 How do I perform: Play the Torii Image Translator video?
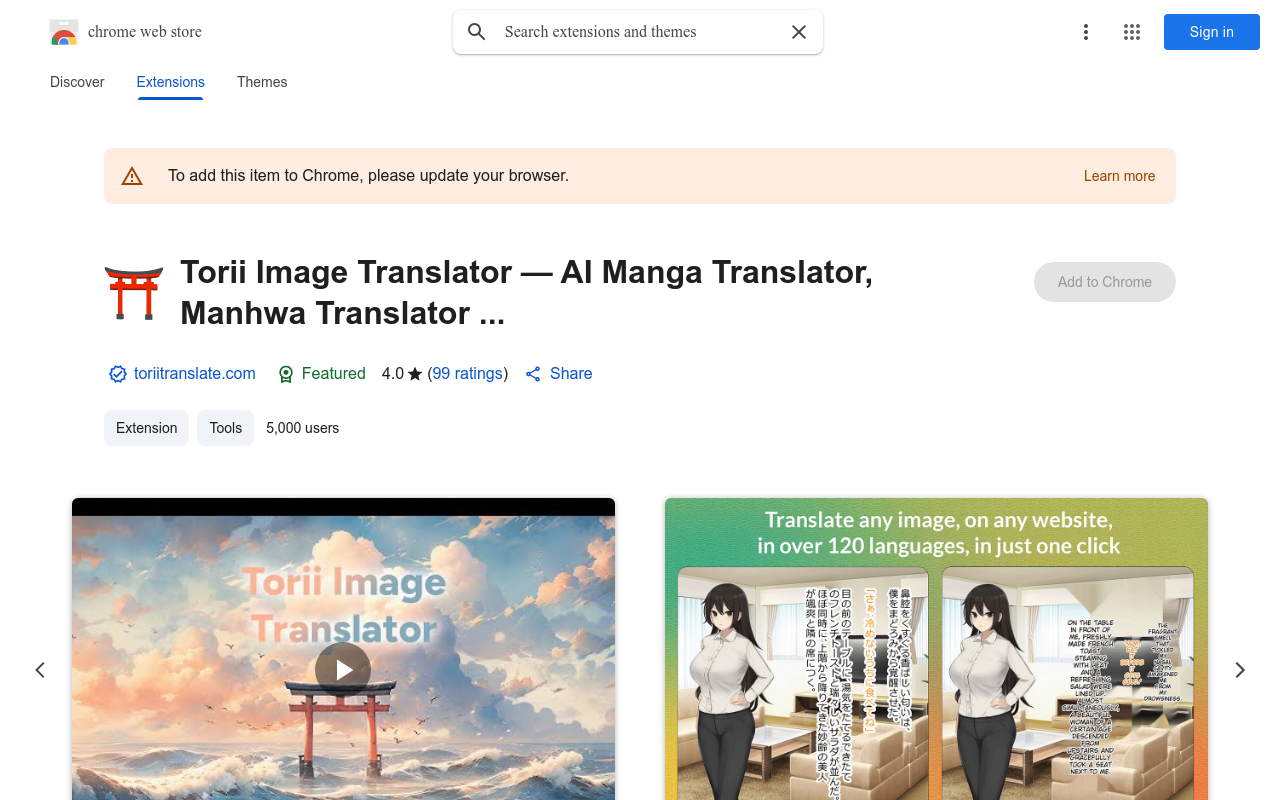tap(343, 670)
